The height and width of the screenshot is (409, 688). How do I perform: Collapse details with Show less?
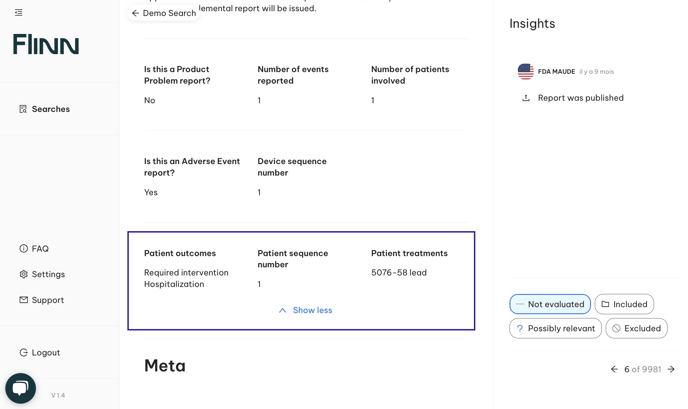tap(305, 310)
